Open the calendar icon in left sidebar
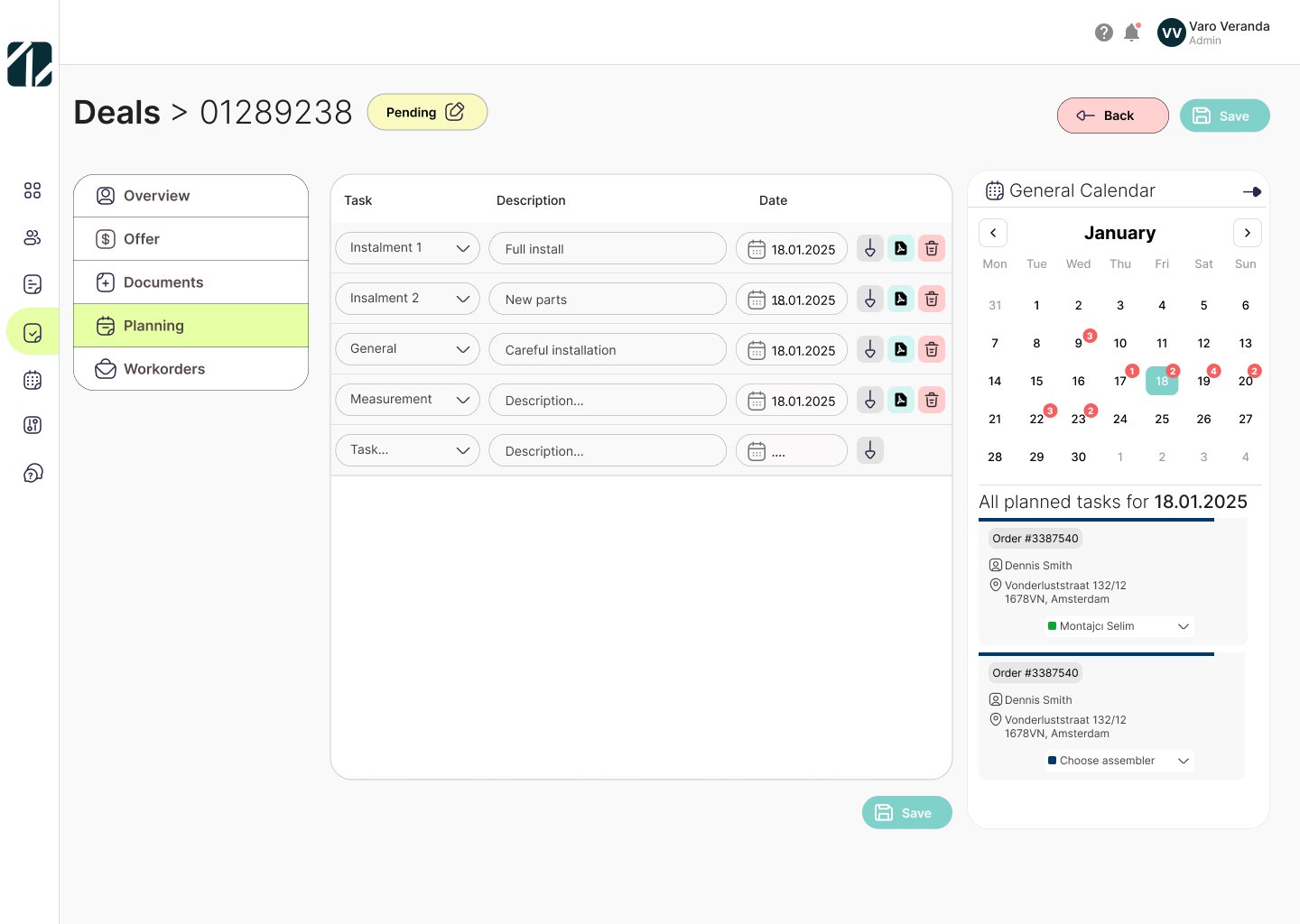 [32, 380]
